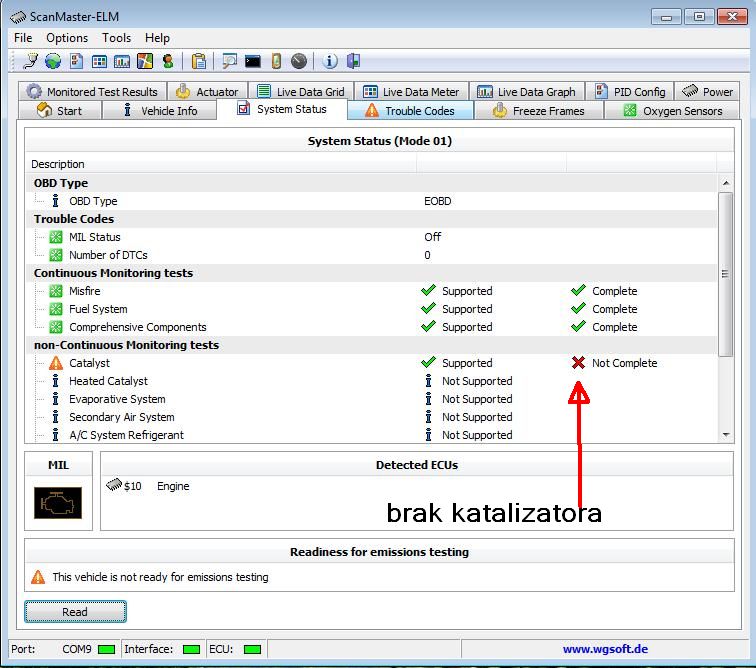Click the blue info toolbar icon
The height and width of the screenshot is (668, 756).
[x=330, y=61]
